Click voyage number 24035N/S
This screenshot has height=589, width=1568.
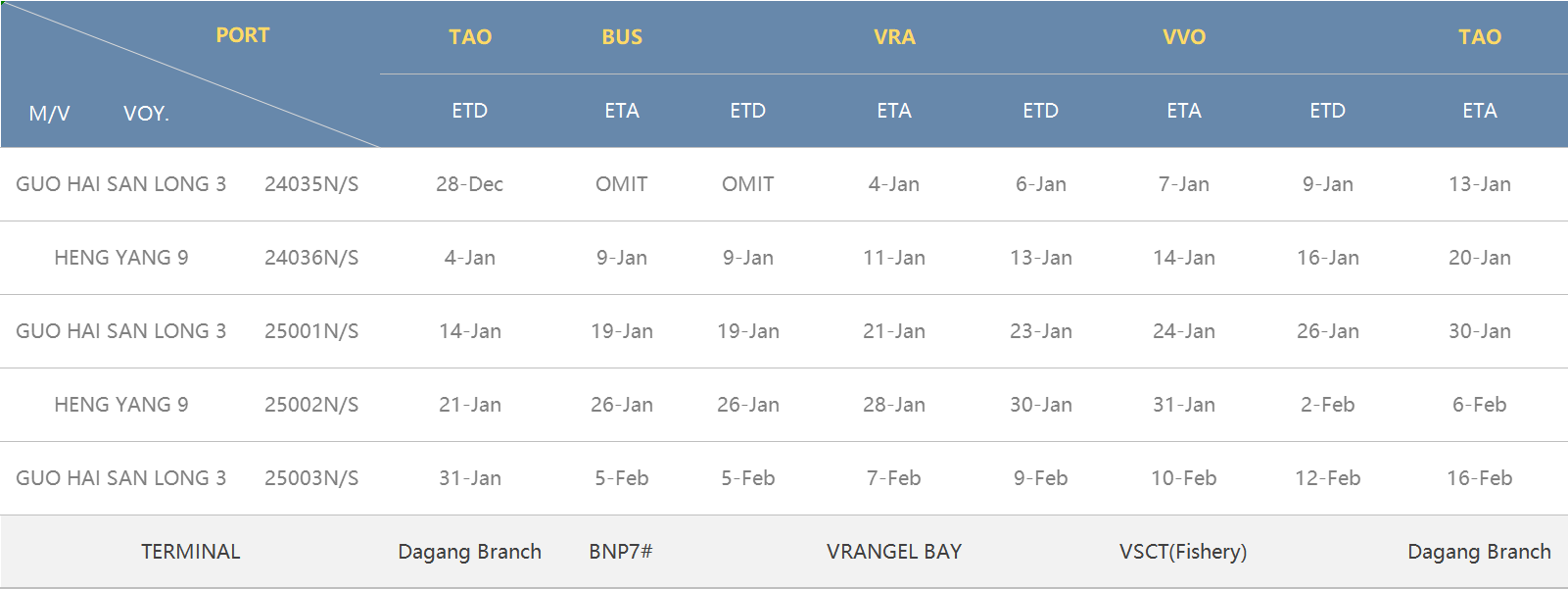tap(311, 184)
